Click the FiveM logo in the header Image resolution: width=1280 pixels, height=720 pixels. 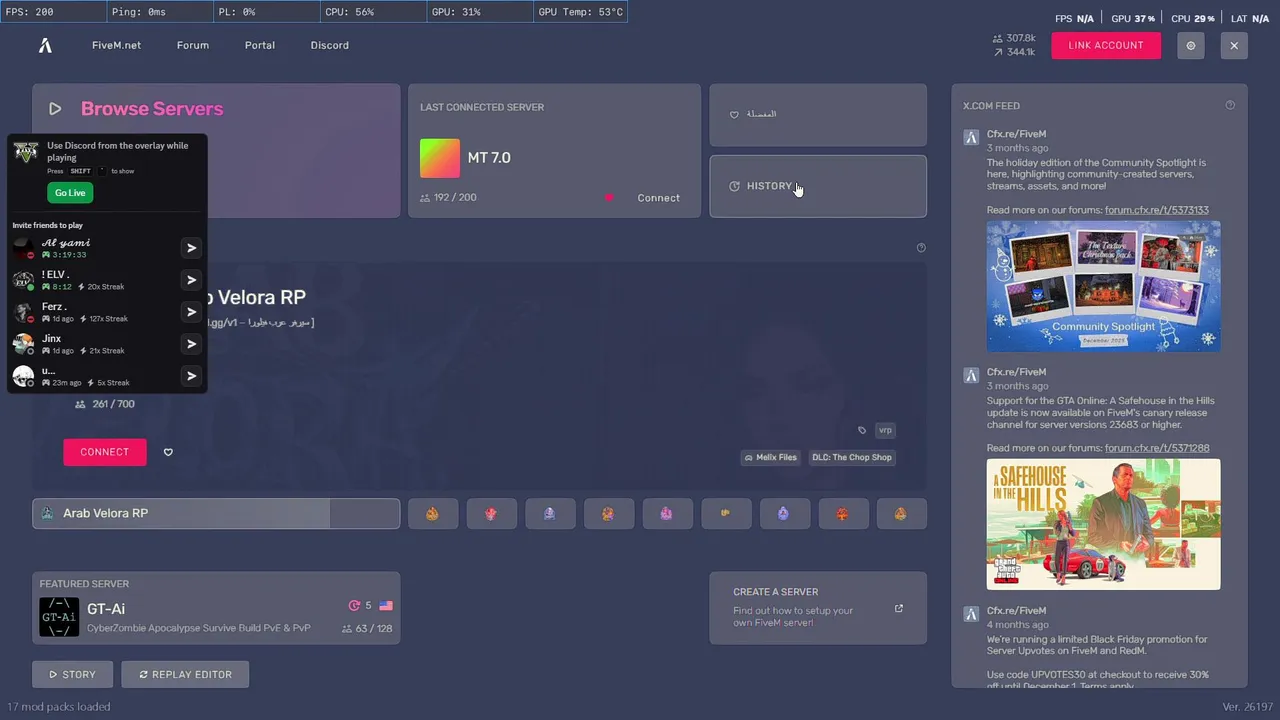click(45, 45)
